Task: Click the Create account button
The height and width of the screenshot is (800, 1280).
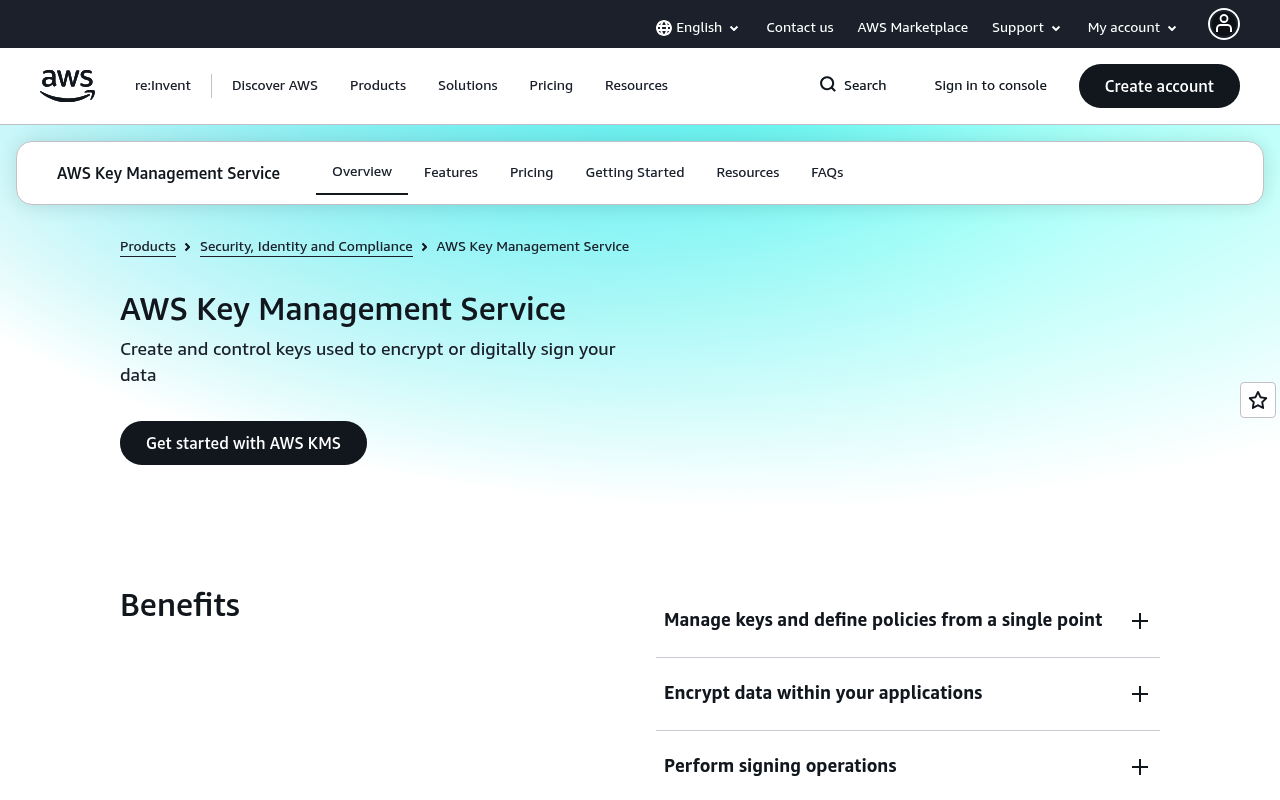Action: 1159,86
